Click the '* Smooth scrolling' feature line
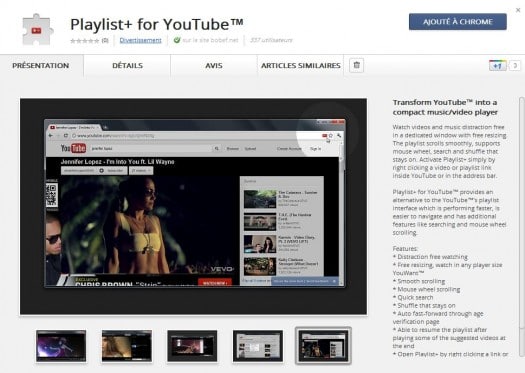Image resolution: width=525 pixels, height=373 pixels. pyautogui.click(x=419, y=281)
